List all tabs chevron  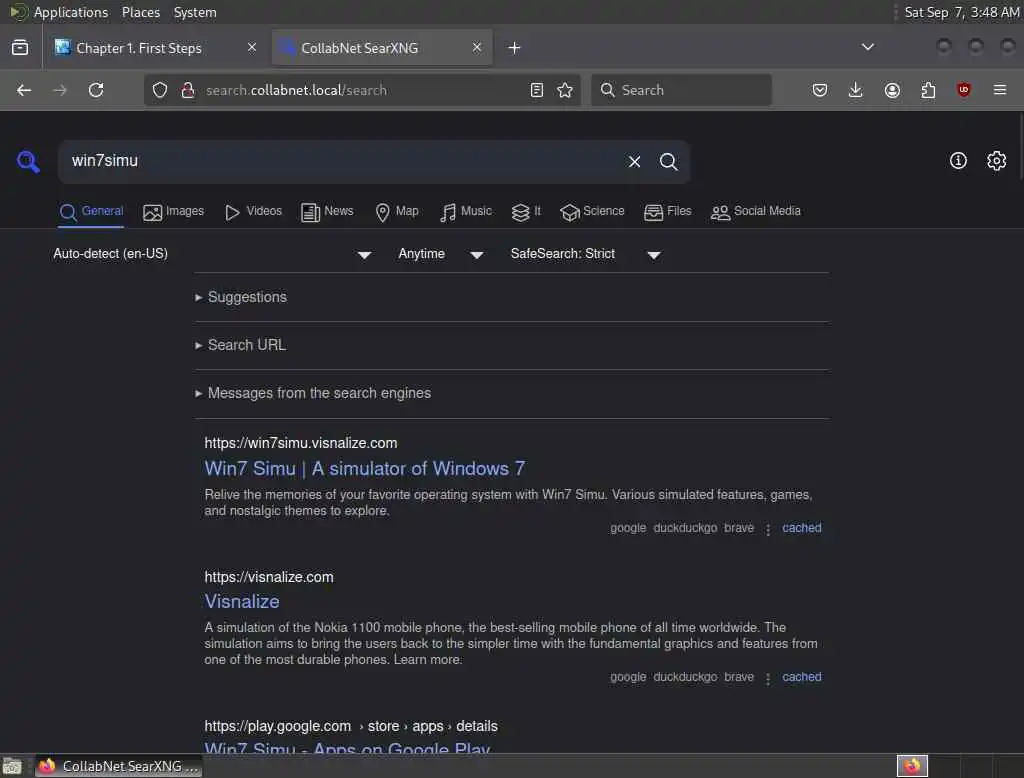[867, 47]
